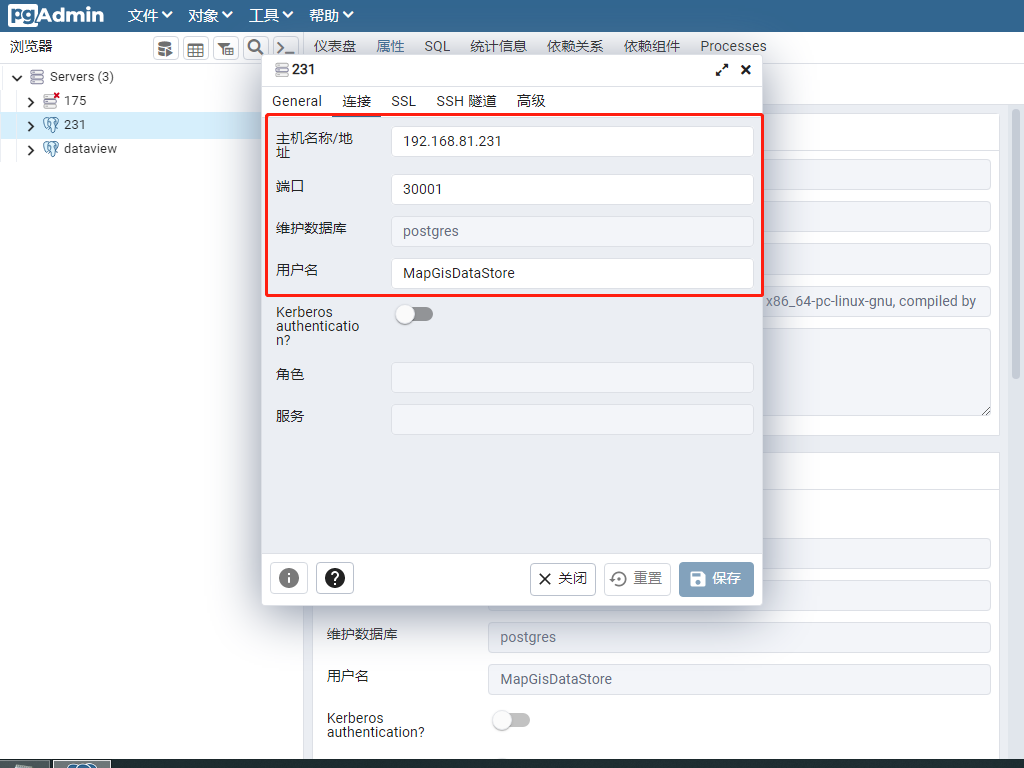1024x768 pixels.
Task: Open the 依赖关系 panel tab
Action: pyautogui.click(x=575, y=46)
